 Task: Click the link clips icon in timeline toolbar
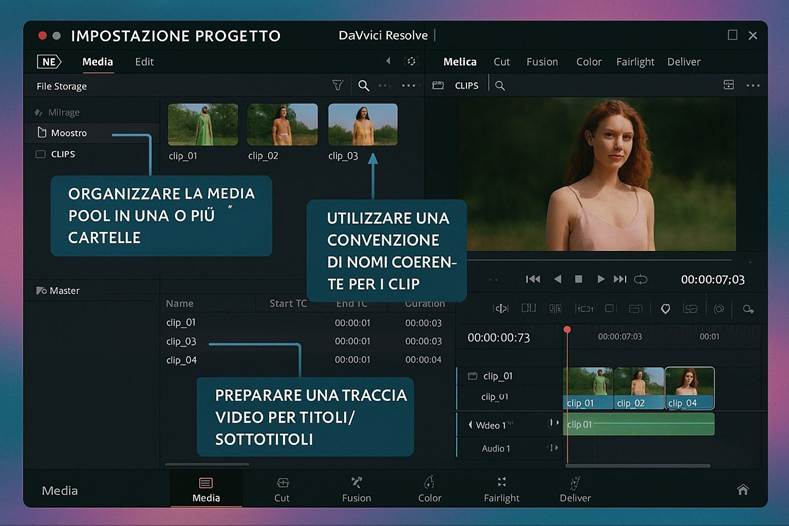click(690, 309)
